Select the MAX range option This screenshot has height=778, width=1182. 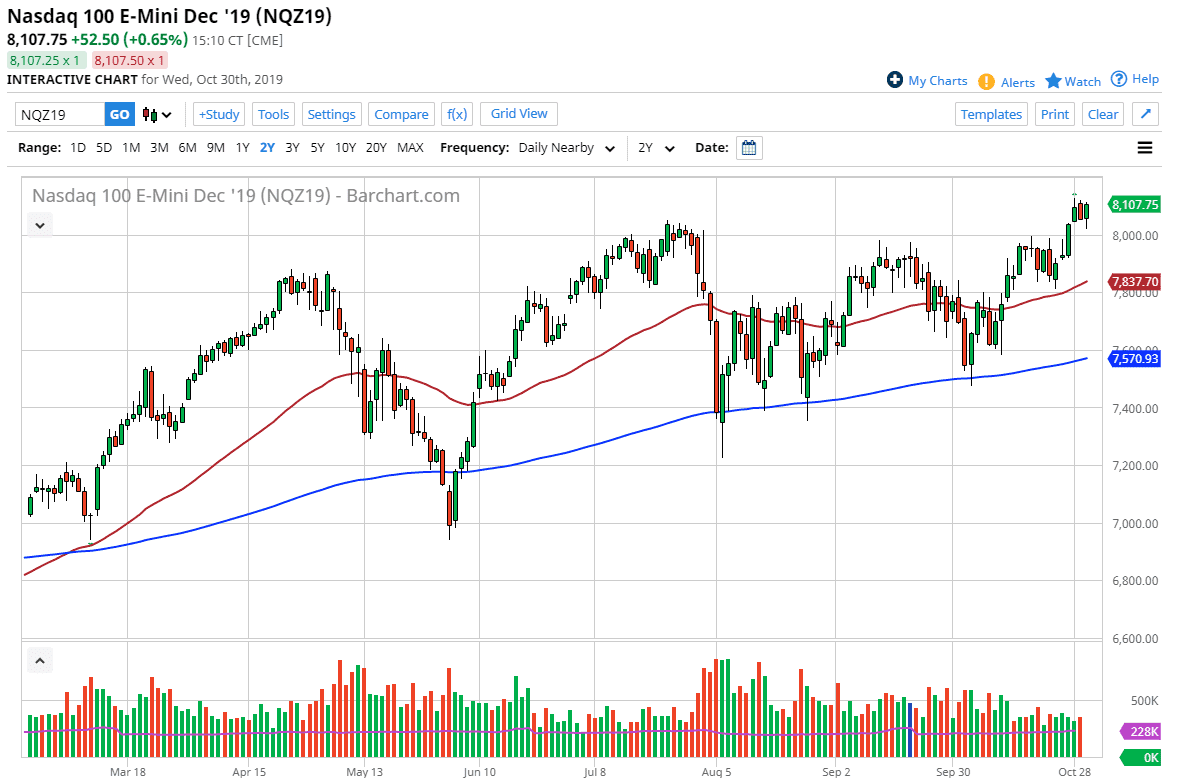410,147
